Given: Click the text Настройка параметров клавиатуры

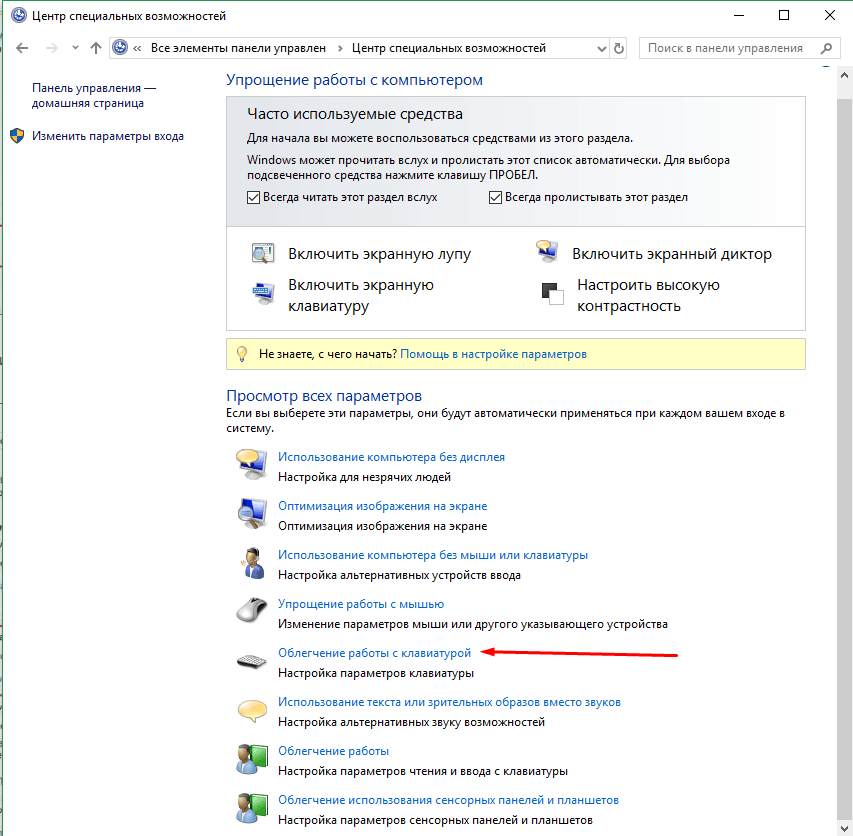Looking at the screenshot, I should 376,673.
